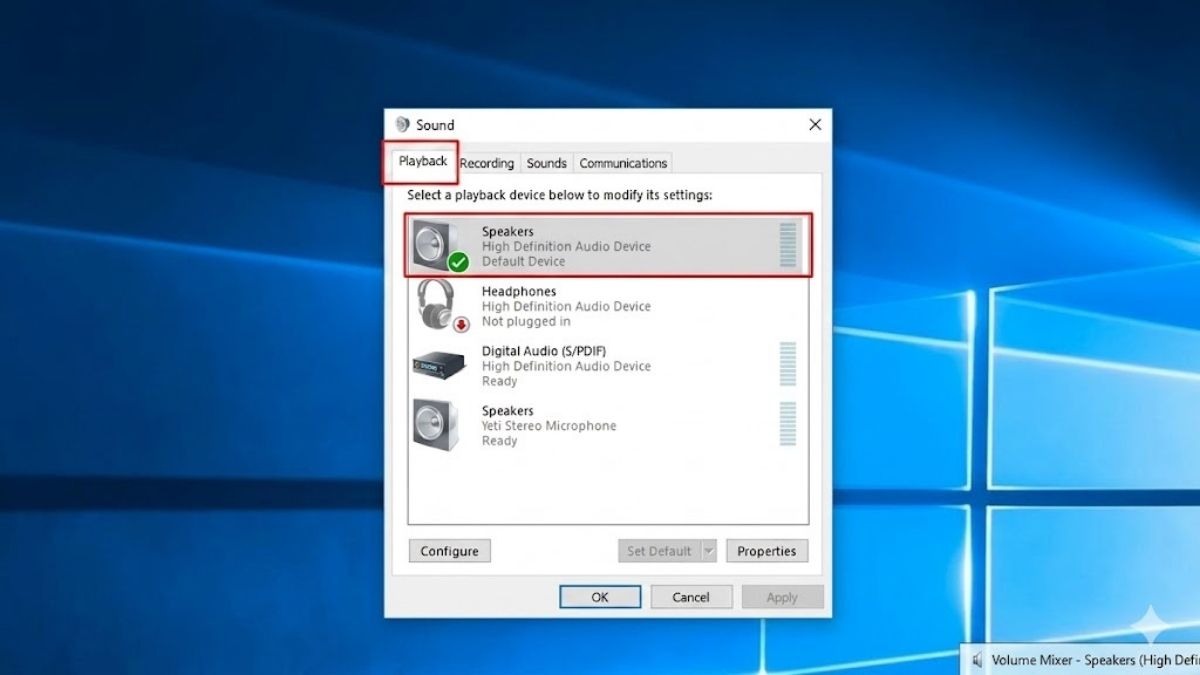Click the Sound dialog title bar speaker icon
The image size is (1200, 675).
(402, 125)
